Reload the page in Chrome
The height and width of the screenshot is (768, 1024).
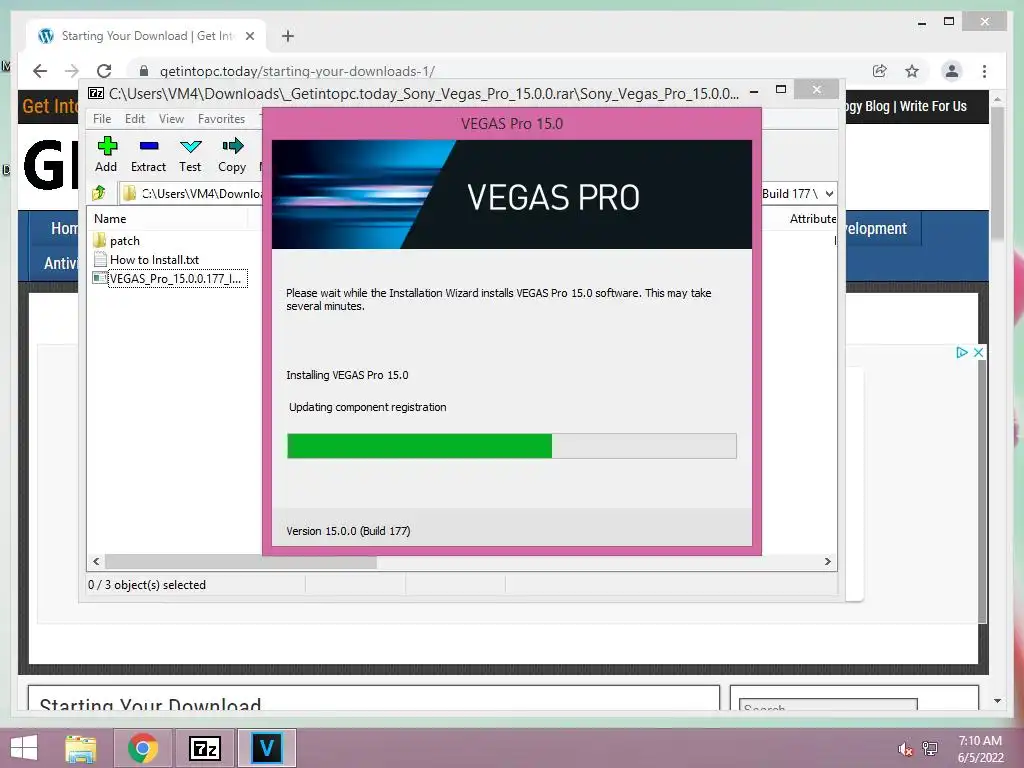pyautogui.click(x=104, y=71)
